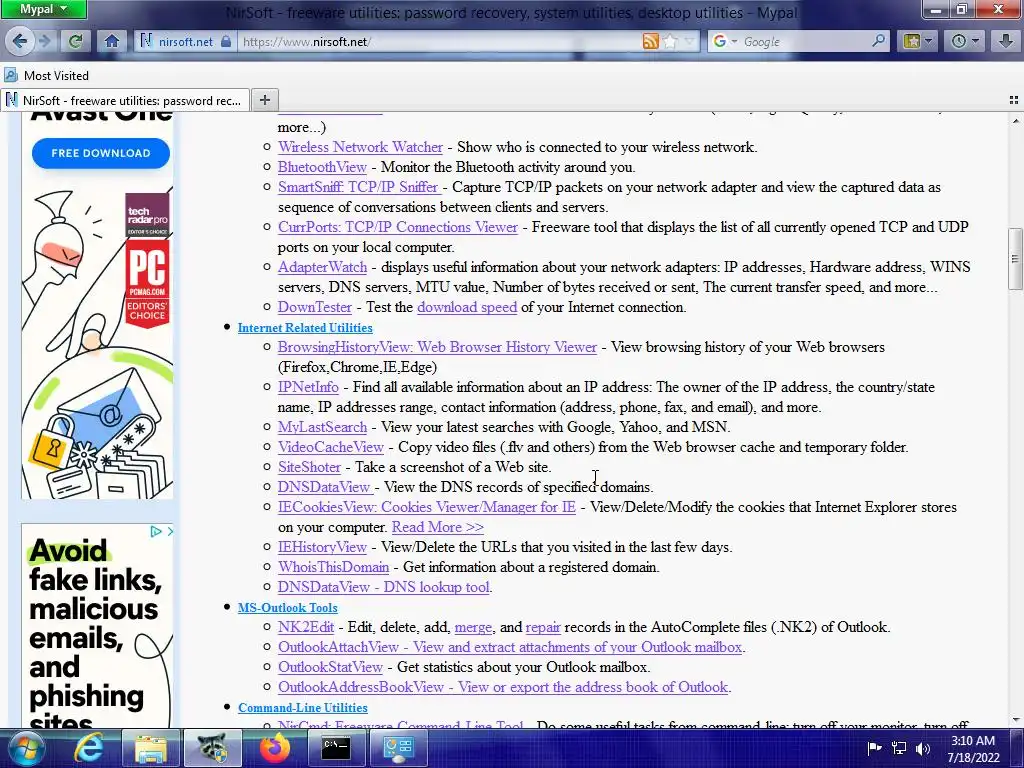The width and height of the screenshot is (1024, 768).
Task: Open Windows Explorer folder taskbar icon
Action: tap(151, 748)
